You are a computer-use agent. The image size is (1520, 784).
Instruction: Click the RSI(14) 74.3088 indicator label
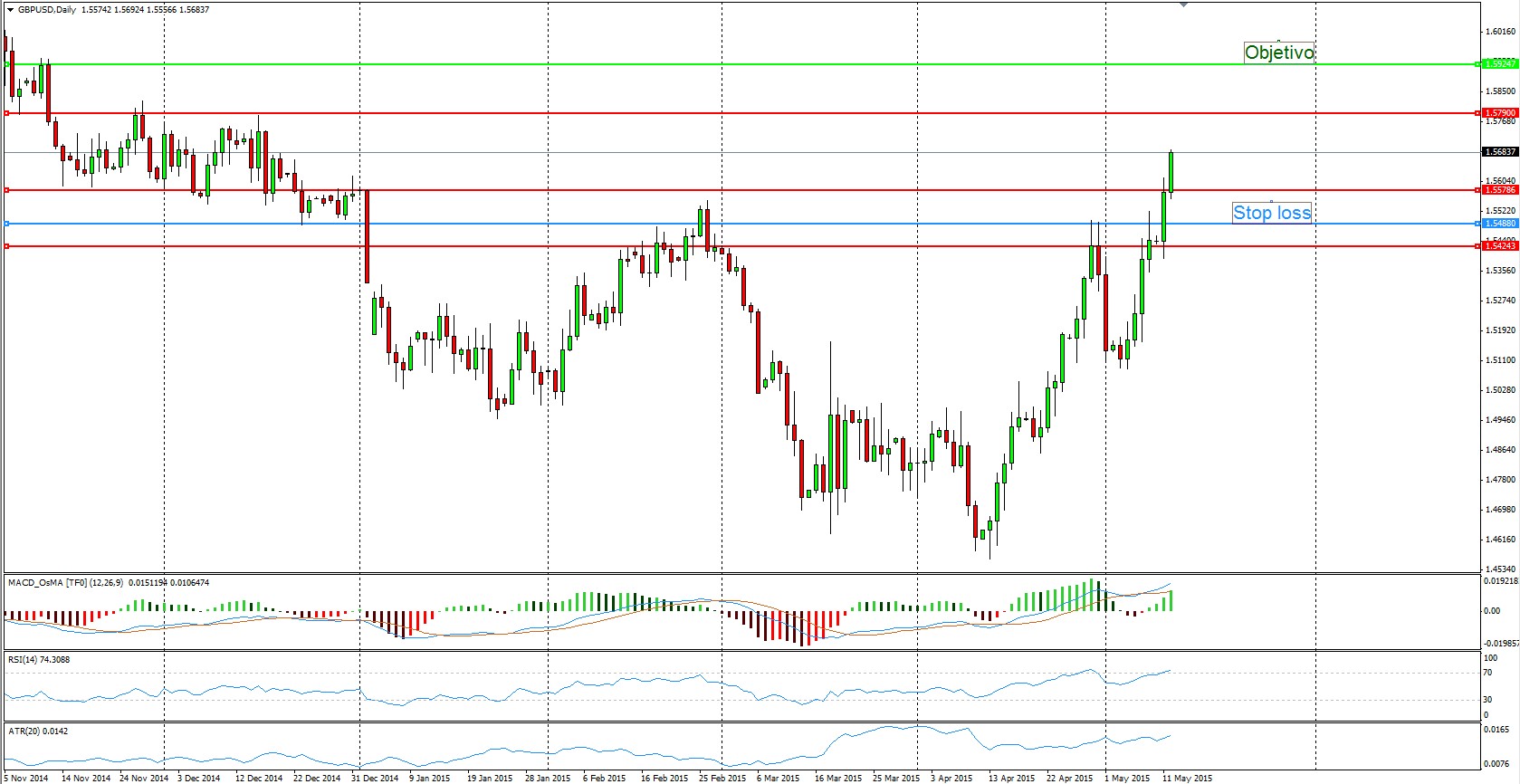coord(39,660)
